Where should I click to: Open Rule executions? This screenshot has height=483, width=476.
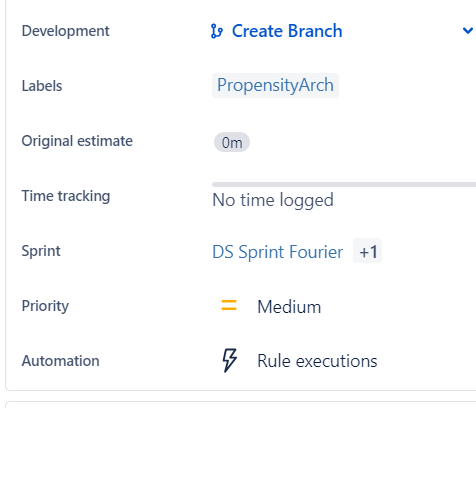pos(317,361)
